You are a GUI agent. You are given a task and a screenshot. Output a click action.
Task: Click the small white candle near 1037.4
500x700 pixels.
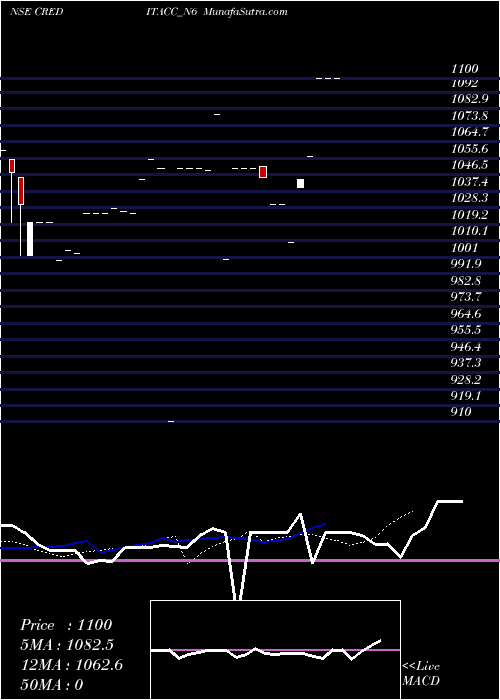tap(300, 183)
